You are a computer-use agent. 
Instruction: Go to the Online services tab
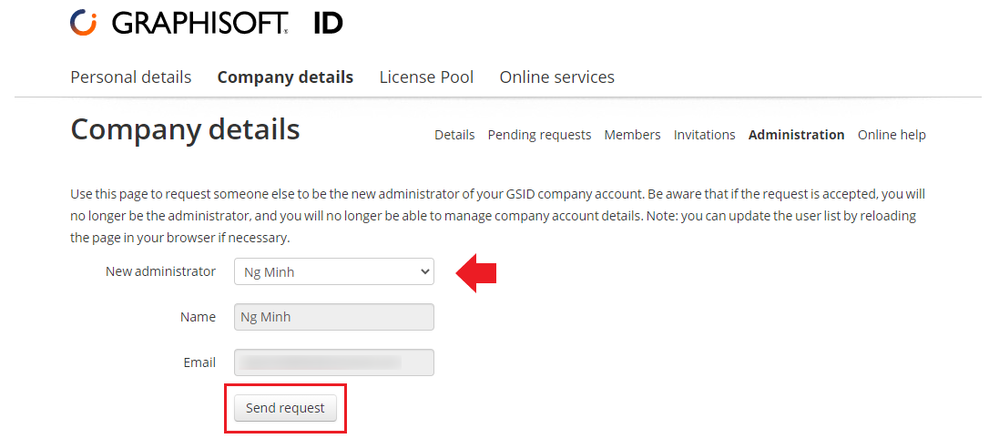point(557,77)
